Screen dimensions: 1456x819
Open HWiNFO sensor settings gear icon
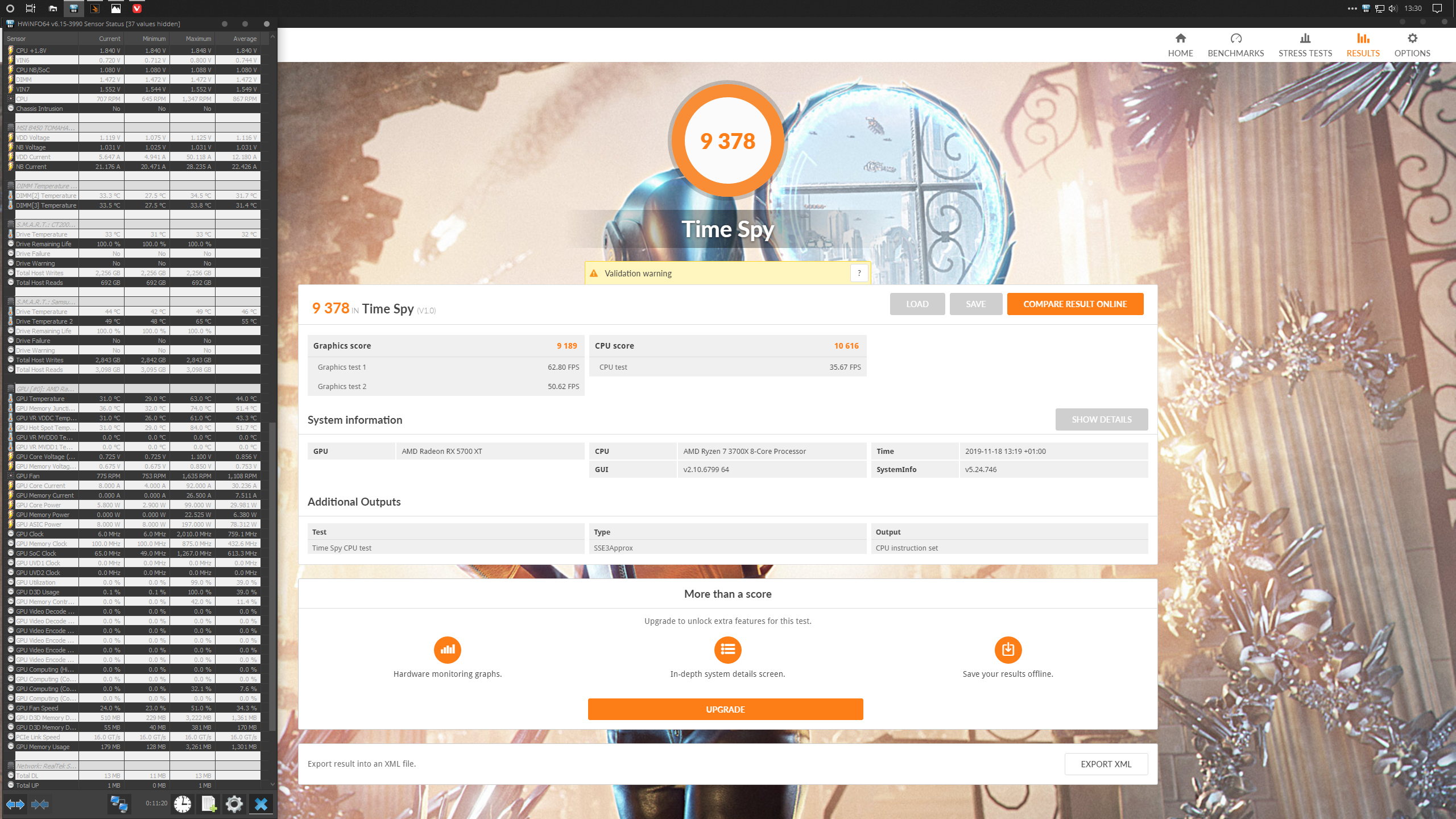(234, 804)
